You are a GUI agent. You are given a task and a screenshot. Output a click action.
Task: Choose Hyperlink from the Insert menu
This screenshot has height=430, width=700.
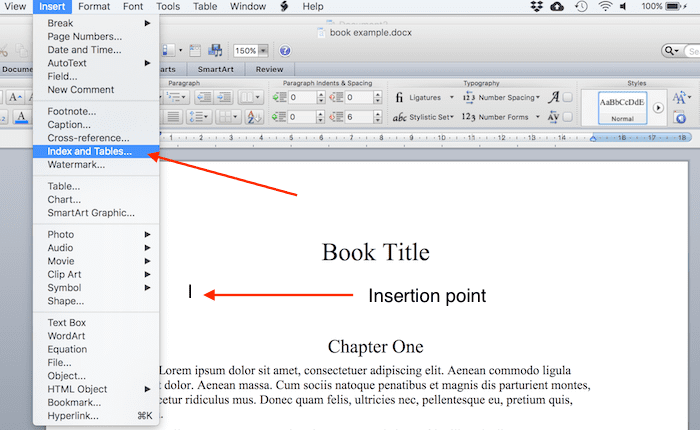coord(96,416)
